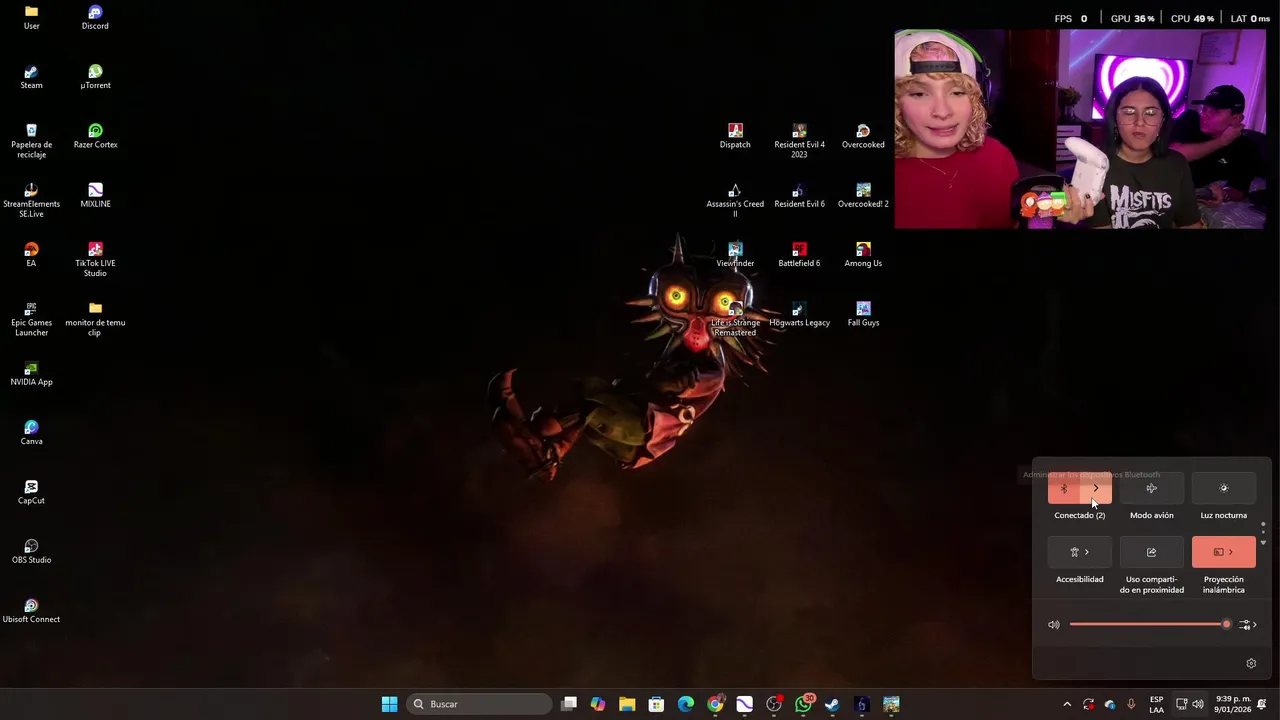Image resolution: width=1280 pixels, height=720 pixels.
Task: Open Copilot from the taskbar
Action: (598, 704)
